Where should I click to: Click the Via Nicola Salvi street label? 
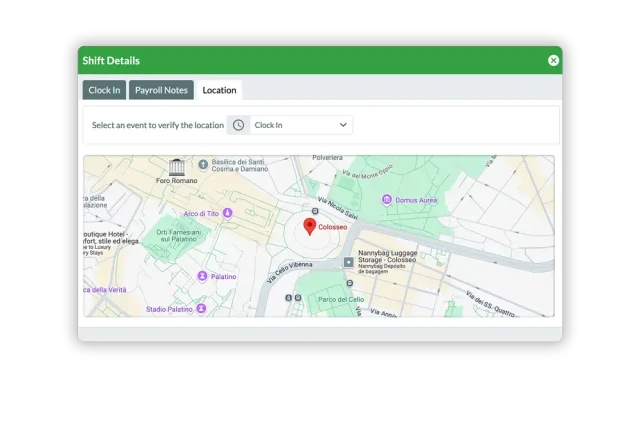point(338,208)
